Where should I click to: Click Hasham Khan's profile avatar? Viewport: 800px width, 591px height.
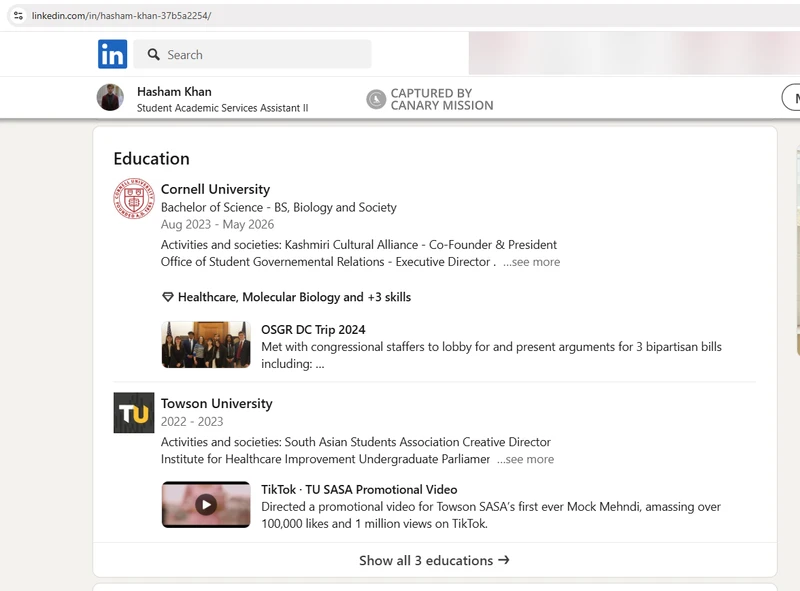click(x=110, y=97)
